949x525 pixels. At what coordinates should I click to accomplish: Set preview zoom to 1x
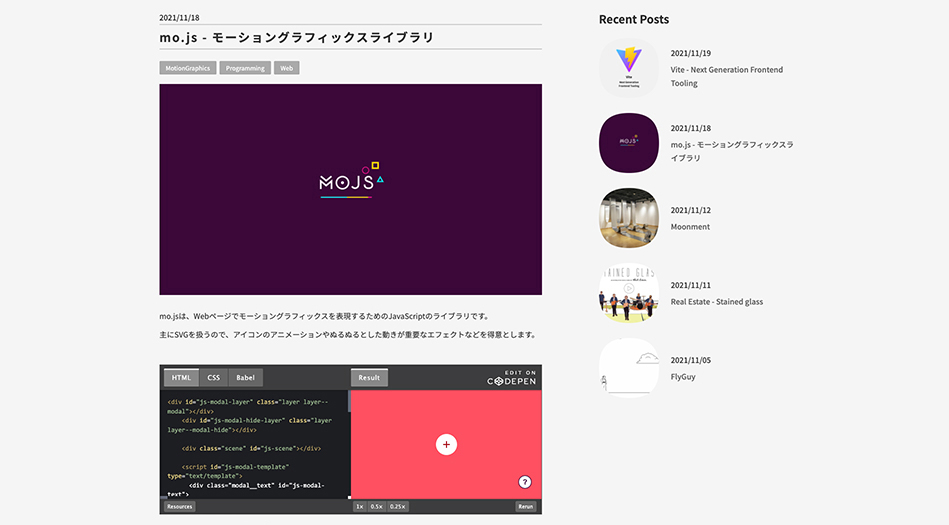click(360, 507)
